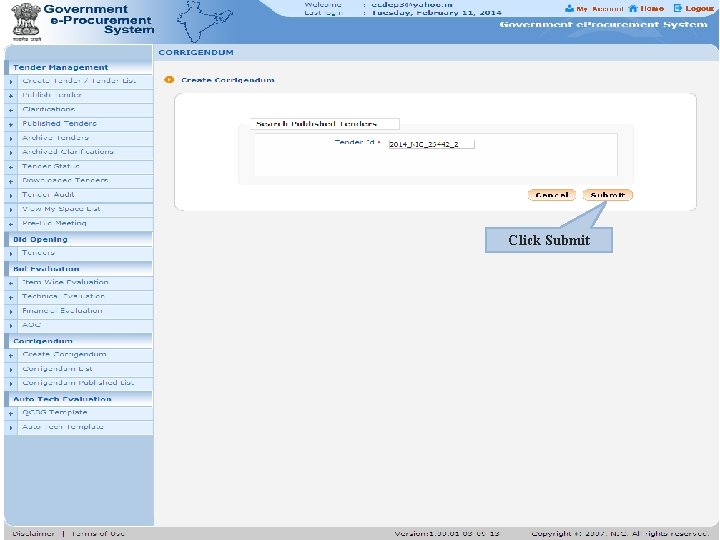Open the Downloaded Tenders item
The height and width of the screenshot is (540, 720).
pos(65,180)
